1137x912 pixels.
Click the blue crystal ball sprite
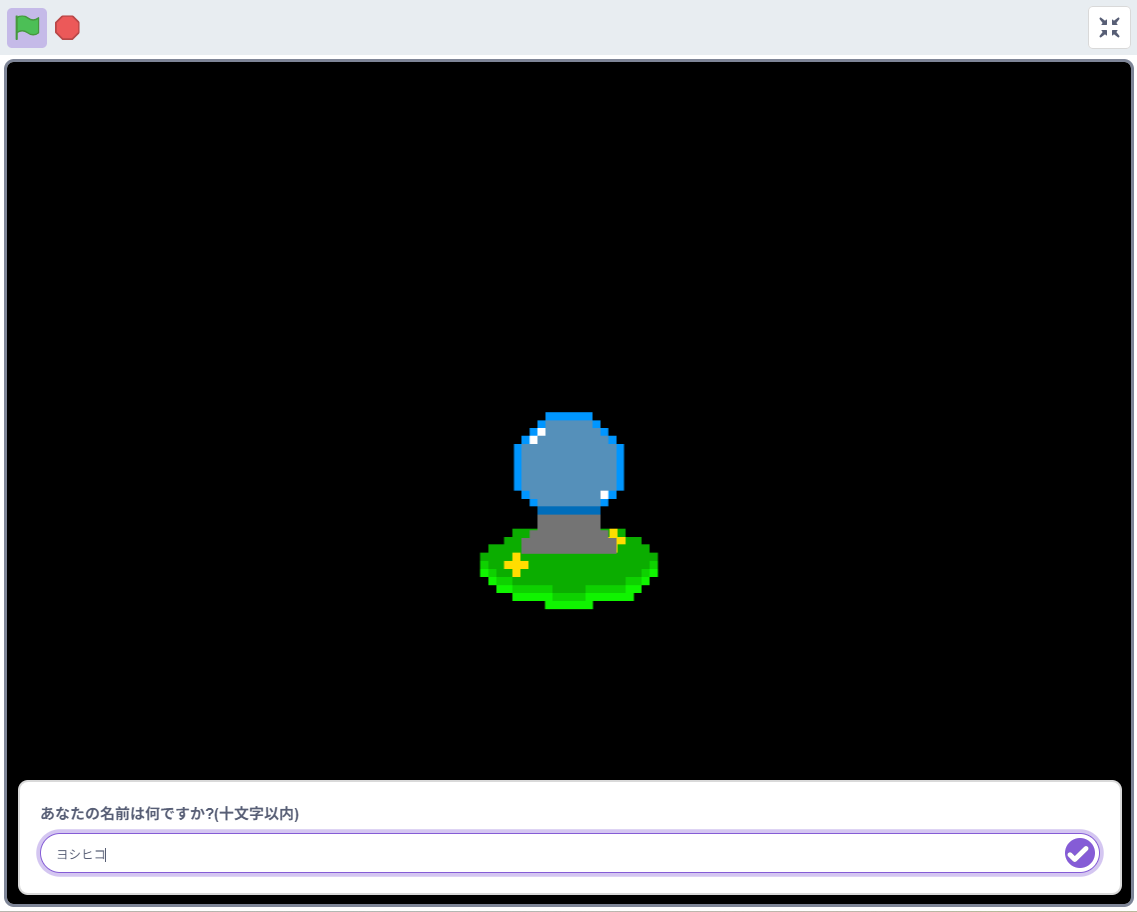(568, 462)
